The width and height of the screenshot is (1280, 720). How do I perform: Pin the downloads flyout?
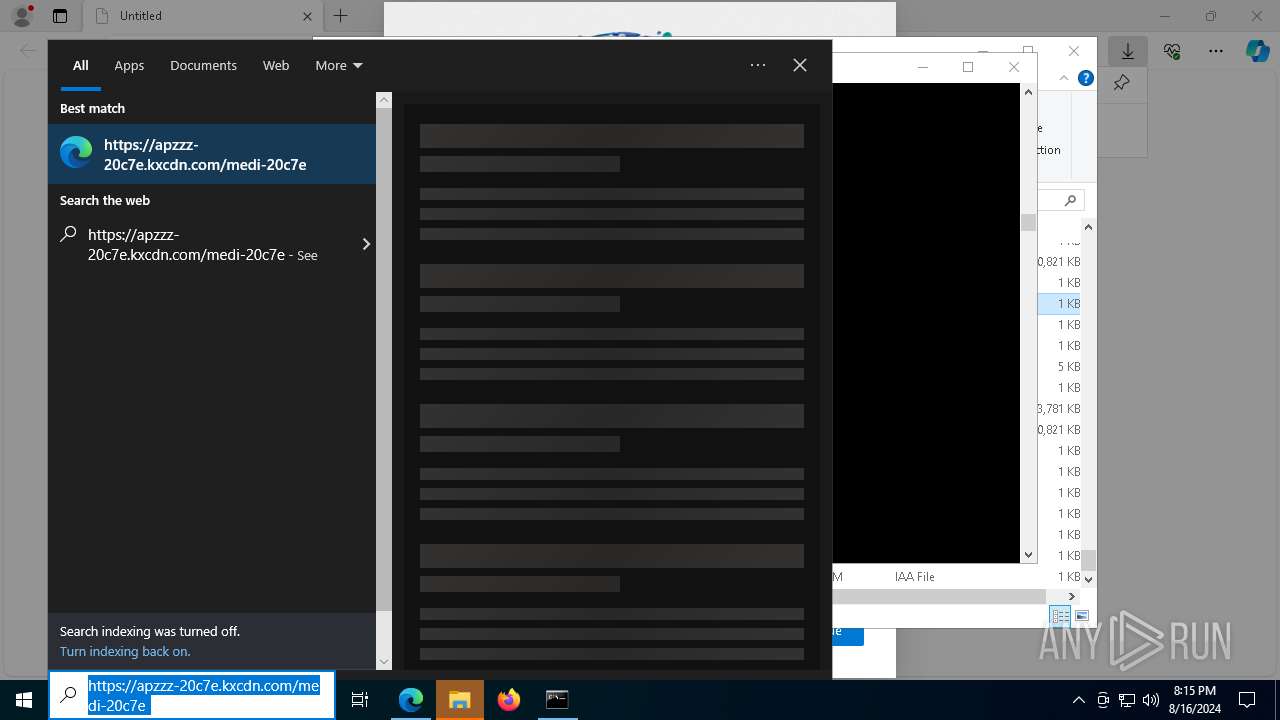[1122, 83]
